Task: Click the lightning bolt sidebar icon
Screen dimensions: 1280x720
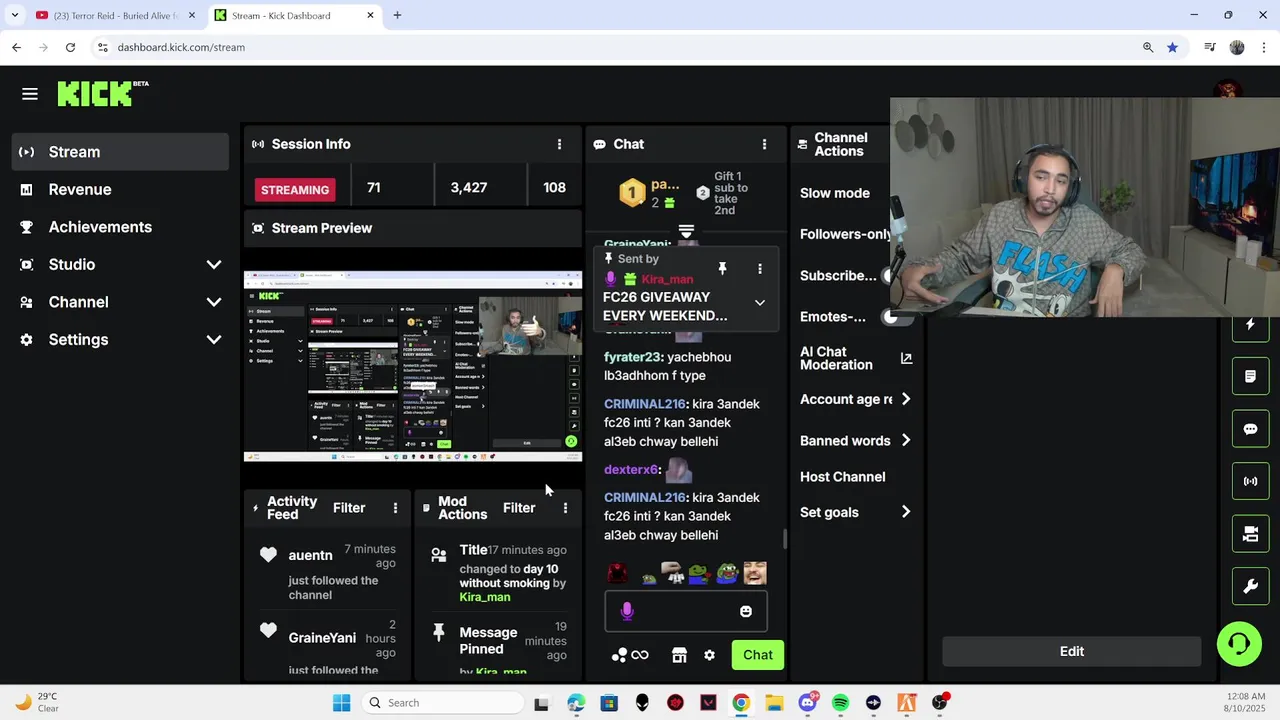Action: 1250,324
